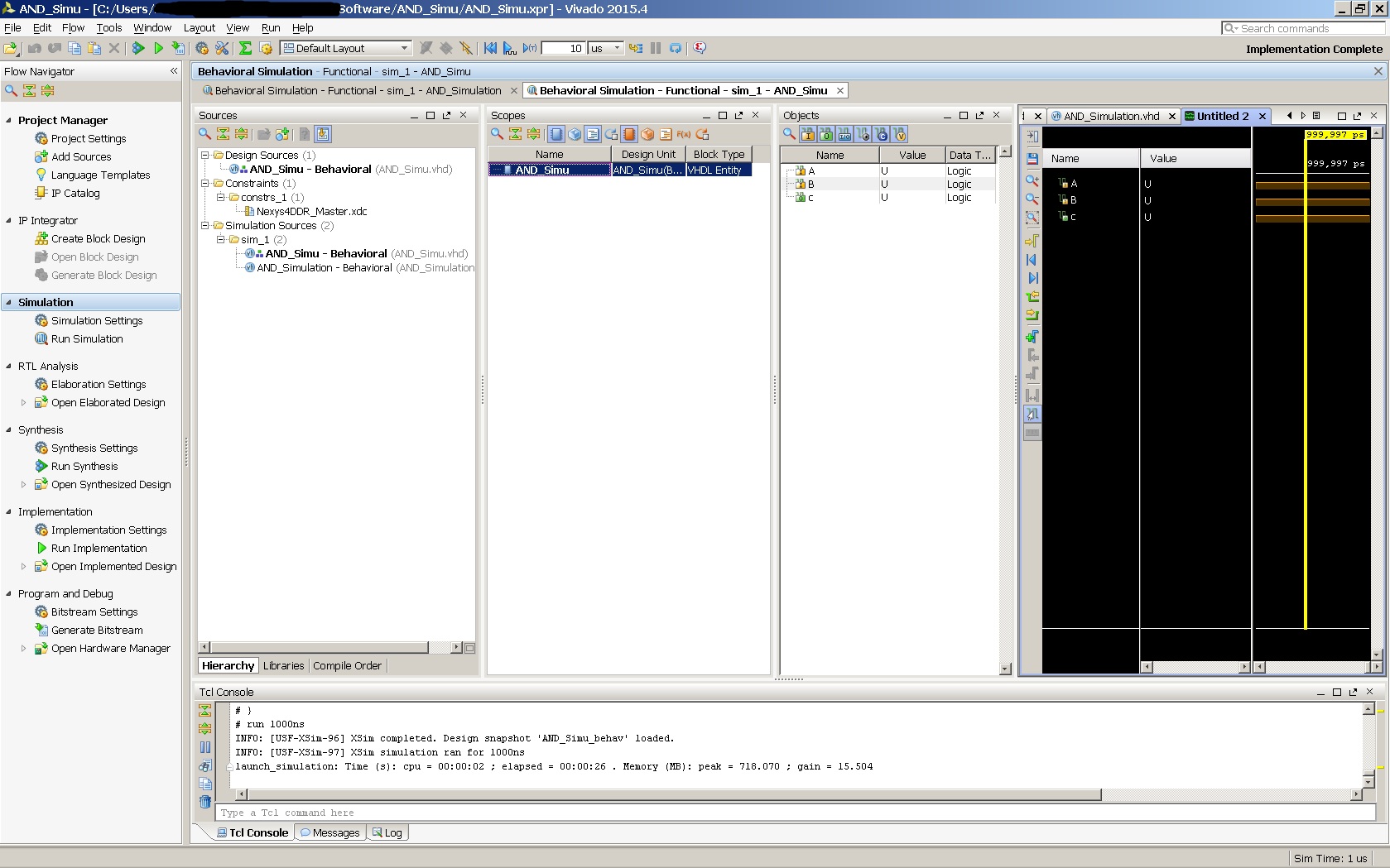Click Generate Bitstream in Flow Navigator
The image size is (1390, 868).
pos(97,630)
